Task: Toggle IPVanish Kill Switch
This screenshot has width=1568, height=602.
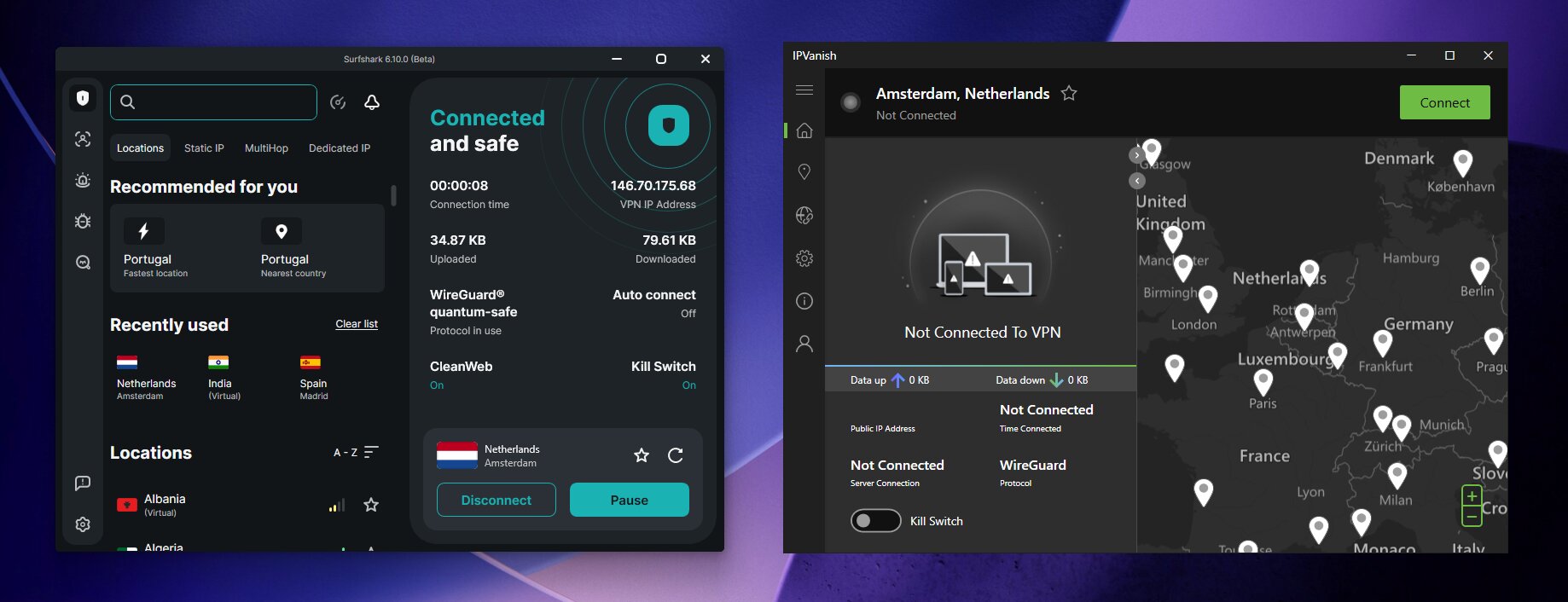Action: point(875,521)
